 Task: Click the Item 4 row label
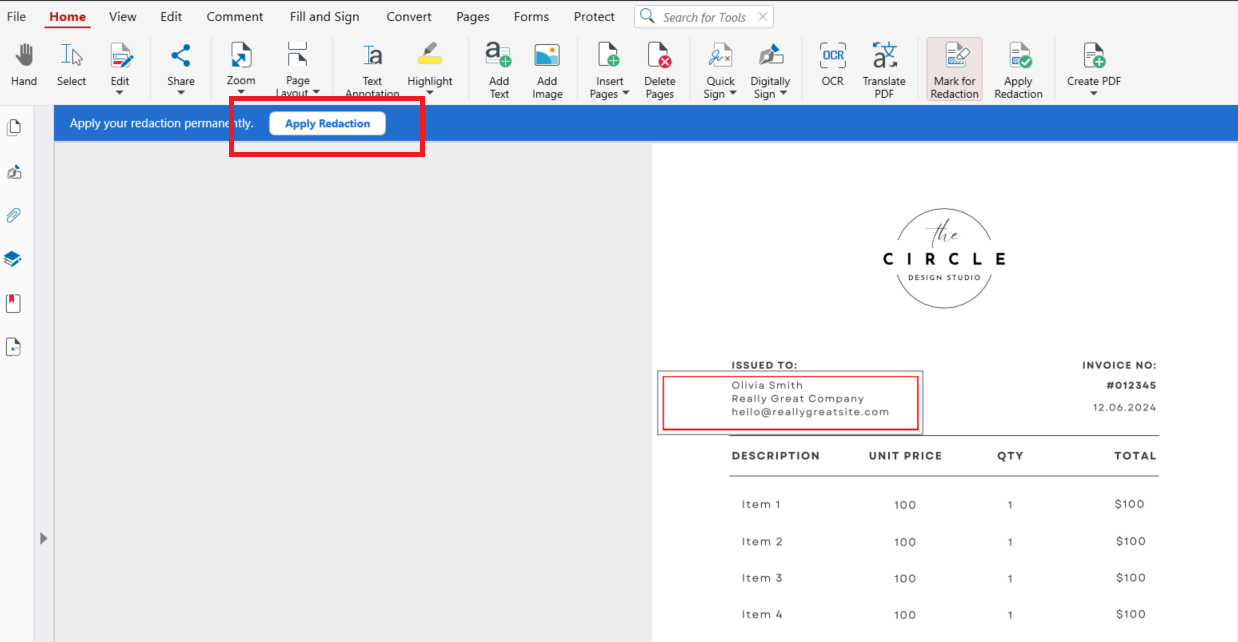(762, 615)
